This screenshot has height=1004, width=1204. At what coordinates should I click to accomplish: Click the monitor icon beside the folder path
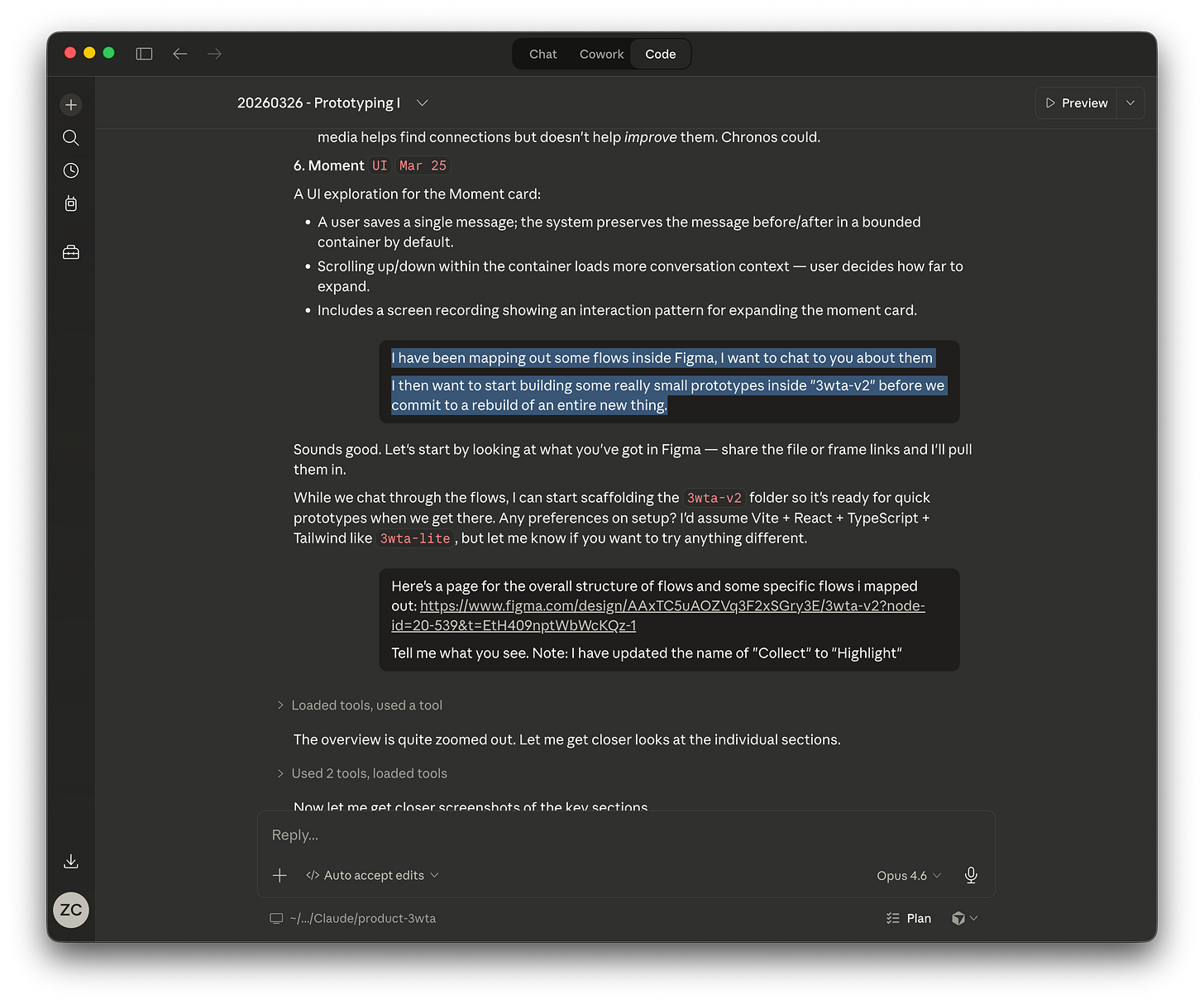click(x=276, y=918)
